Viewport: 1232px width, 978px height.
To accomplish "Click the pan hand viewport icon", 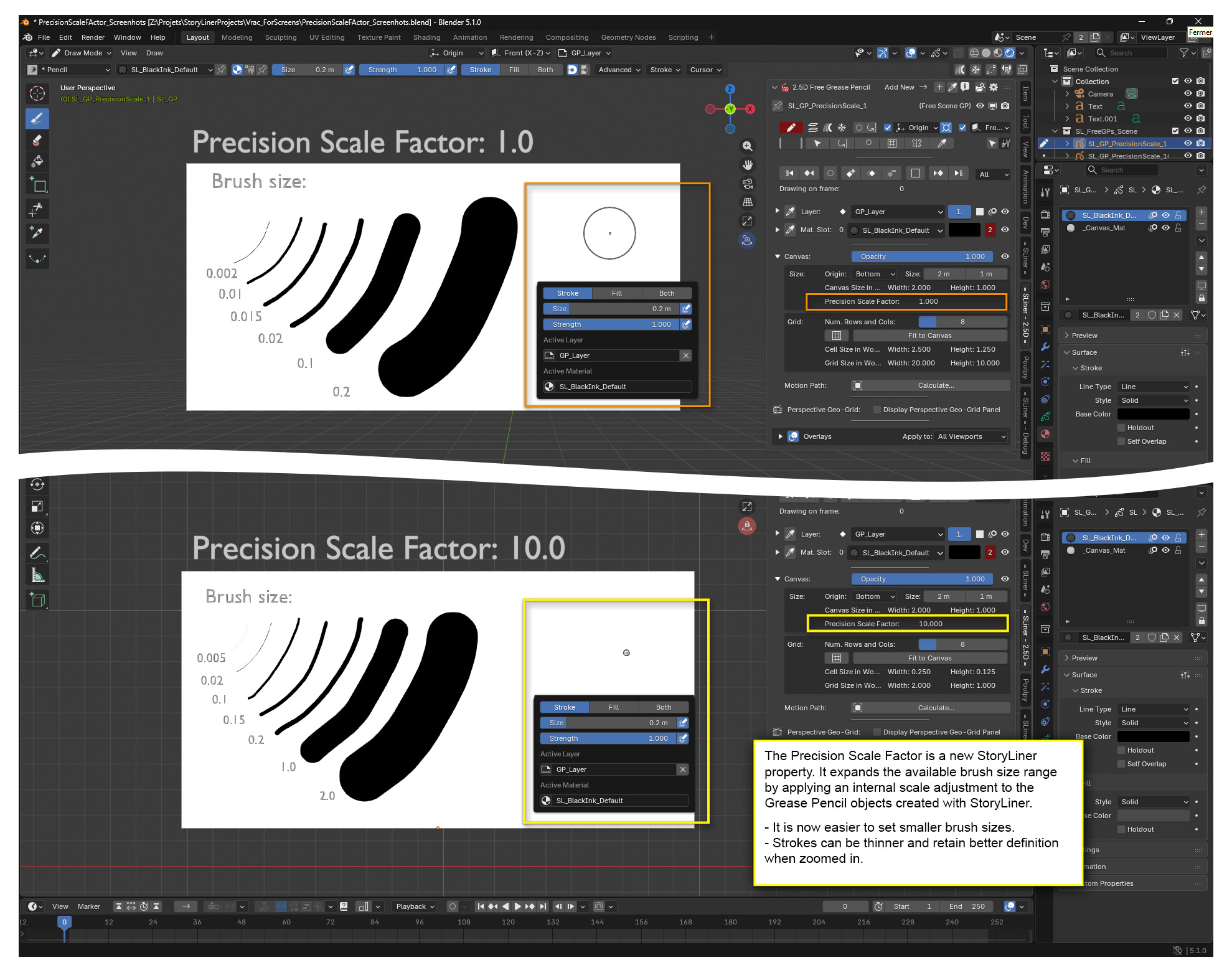I will [x=747, y=165].
